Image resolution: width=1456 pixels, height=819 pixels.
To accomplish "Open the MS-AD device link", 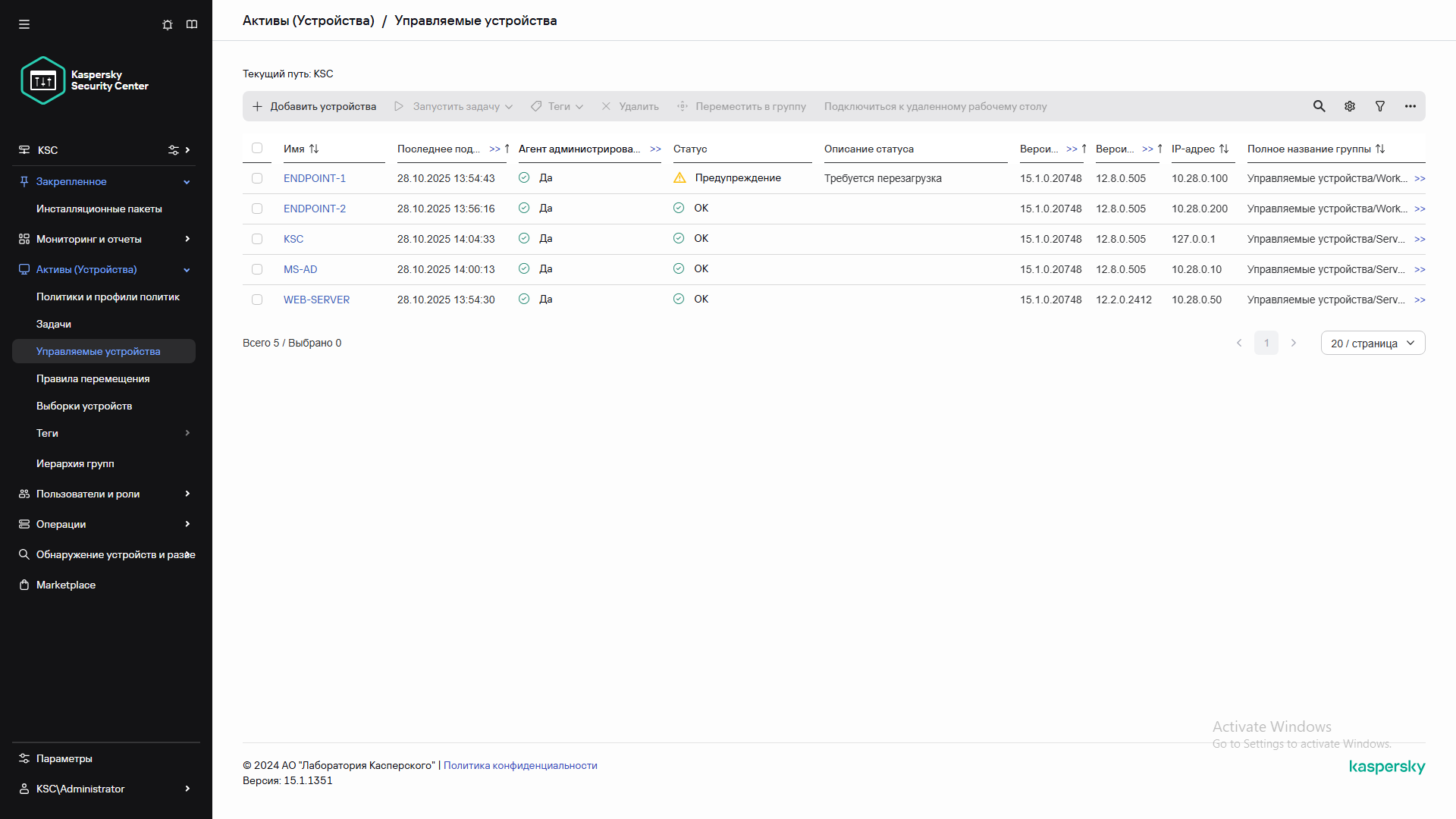I will [300, 269].
